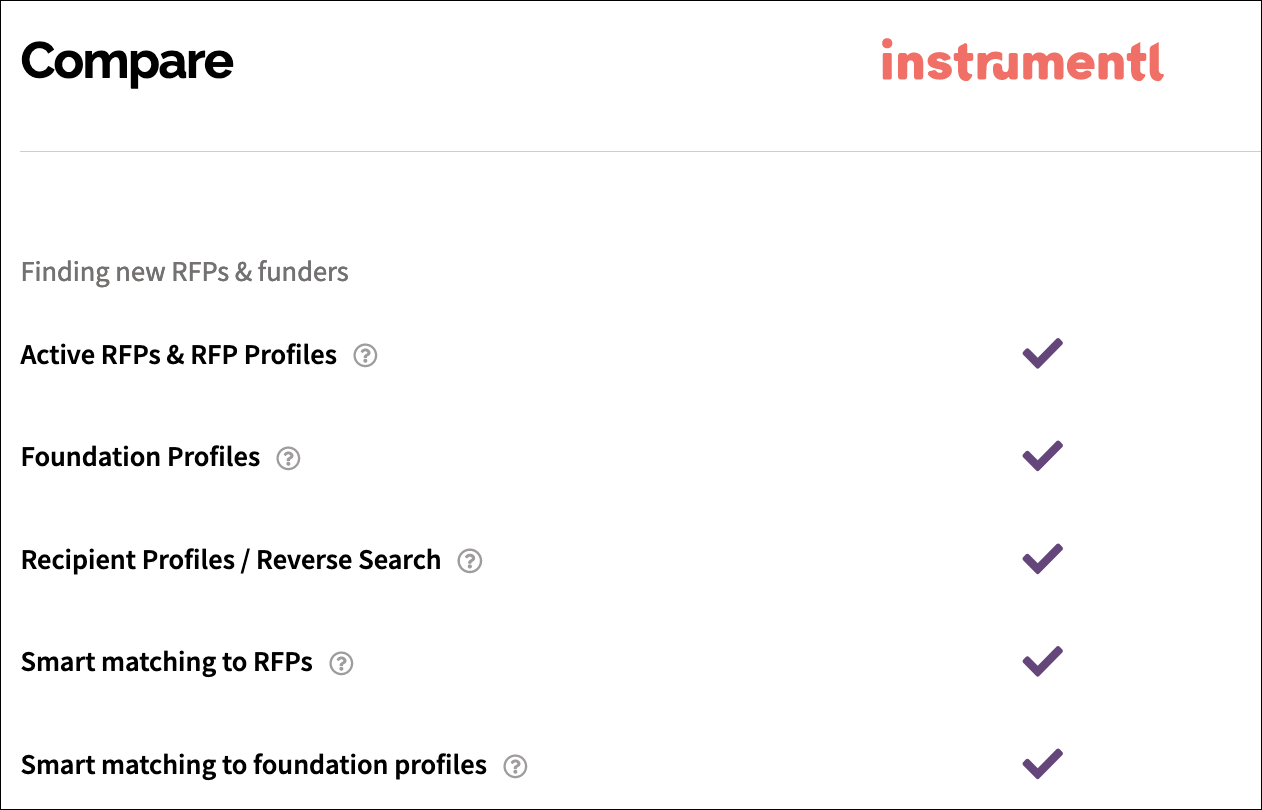Open help for Smart matching to foundation profiles
This screenshot has width=1262, height=810.
[x=516, y=766]
